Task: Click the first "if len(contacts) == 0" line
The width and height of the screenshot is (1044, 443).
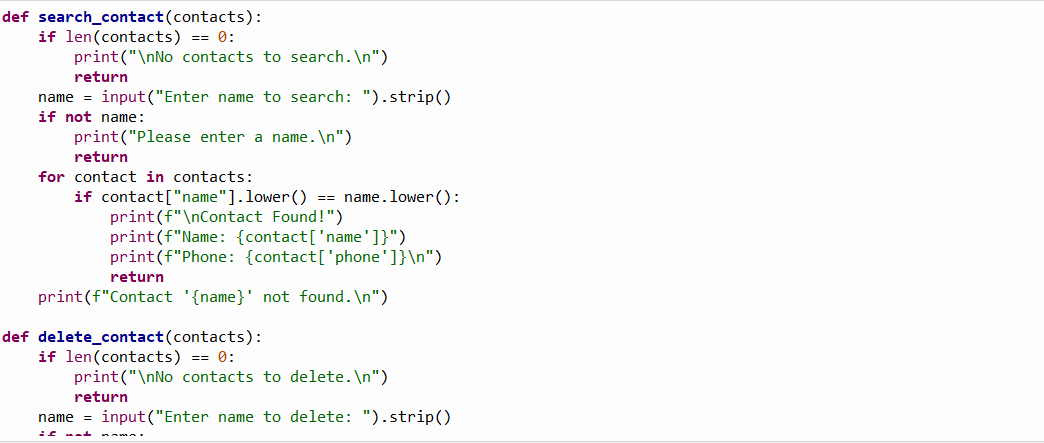Action: pos(137,37)
